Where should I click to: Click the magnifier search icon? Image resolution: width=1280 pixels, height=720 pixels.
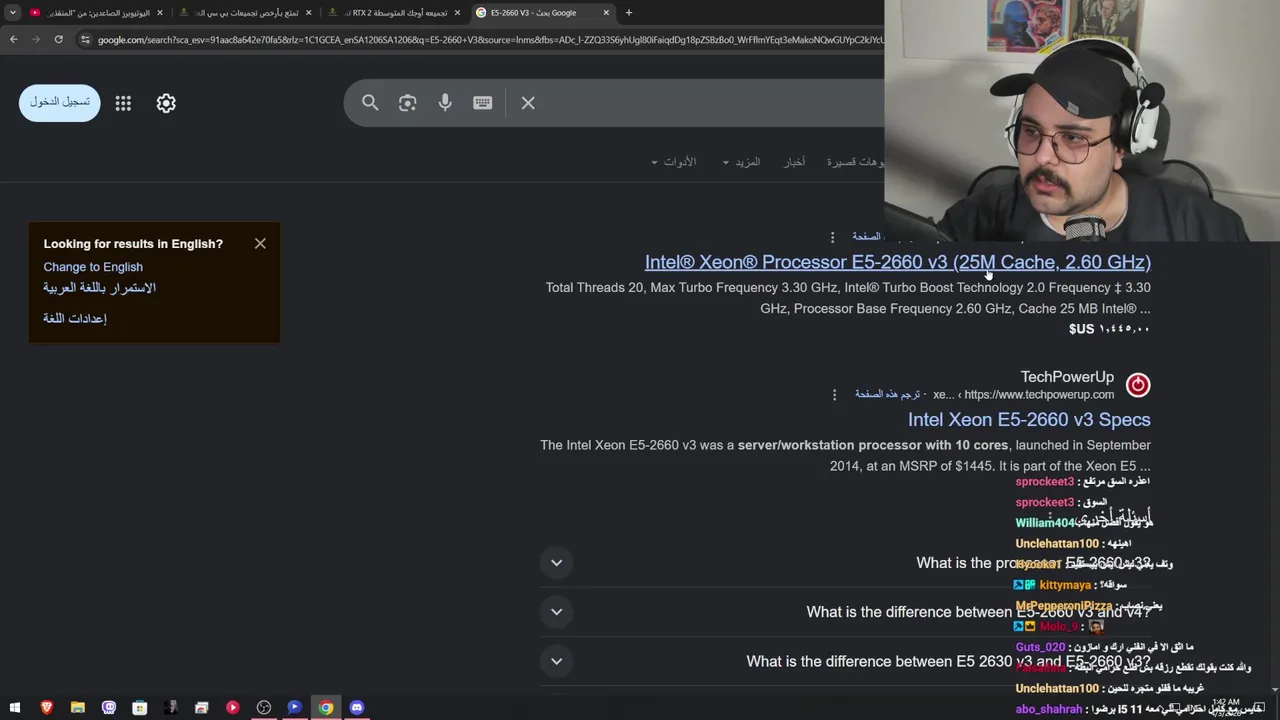pyautogui.click(x=370, y=103)
